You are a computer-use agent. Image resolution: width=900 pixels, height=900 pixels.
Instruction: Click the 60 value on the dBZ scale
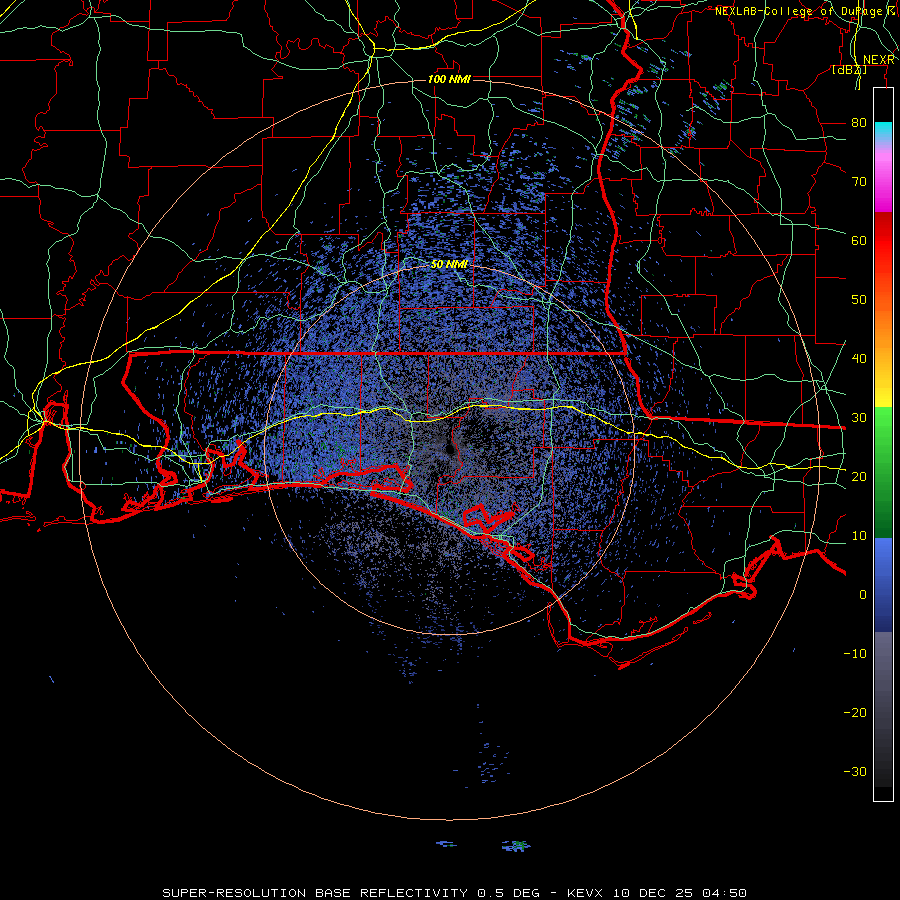(x=859, y=240)
